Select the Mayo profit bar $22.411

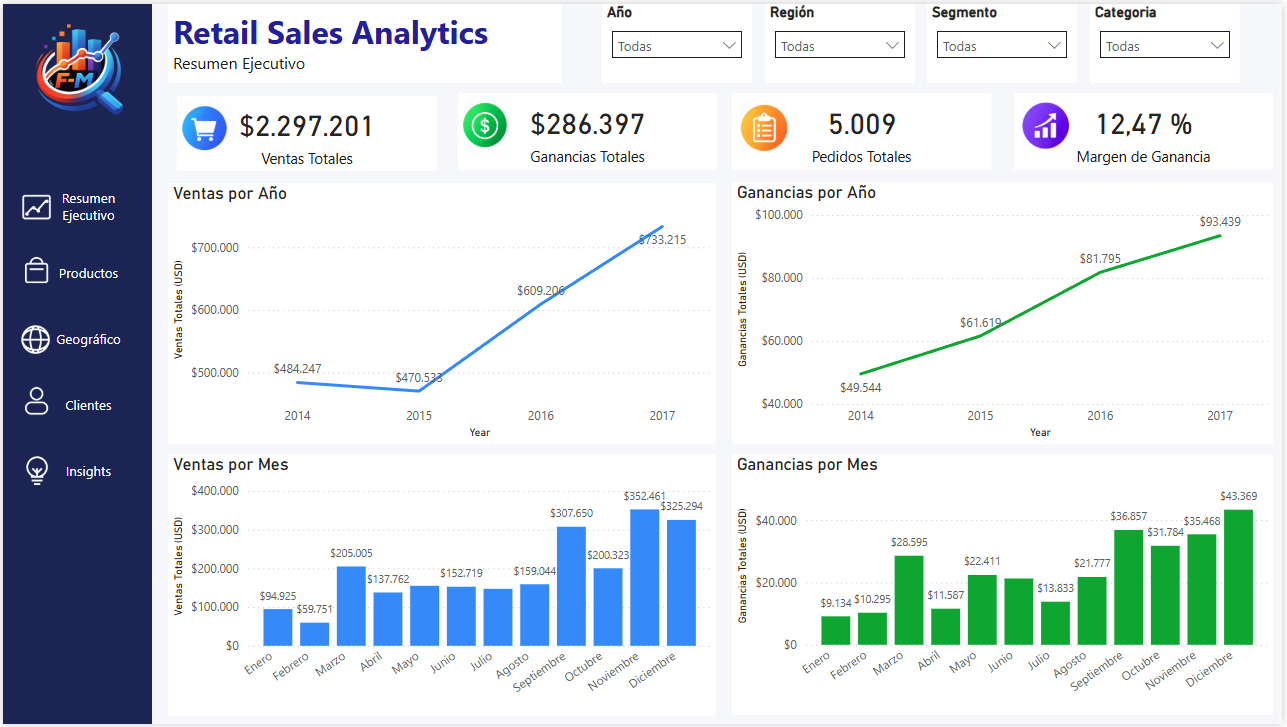coord(982,610)
